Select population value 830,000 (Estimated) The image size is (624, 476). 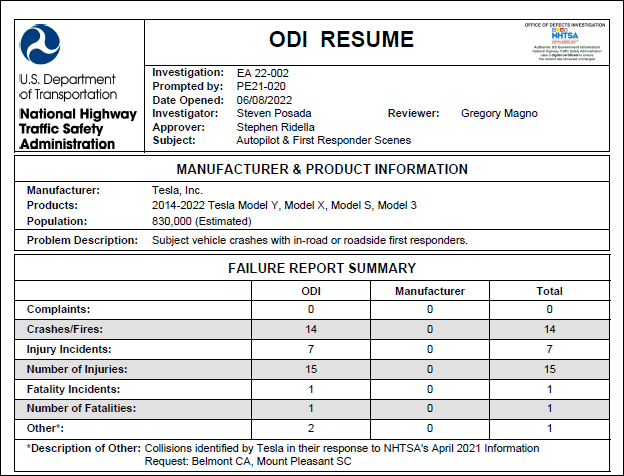click(x=201, y=221)
